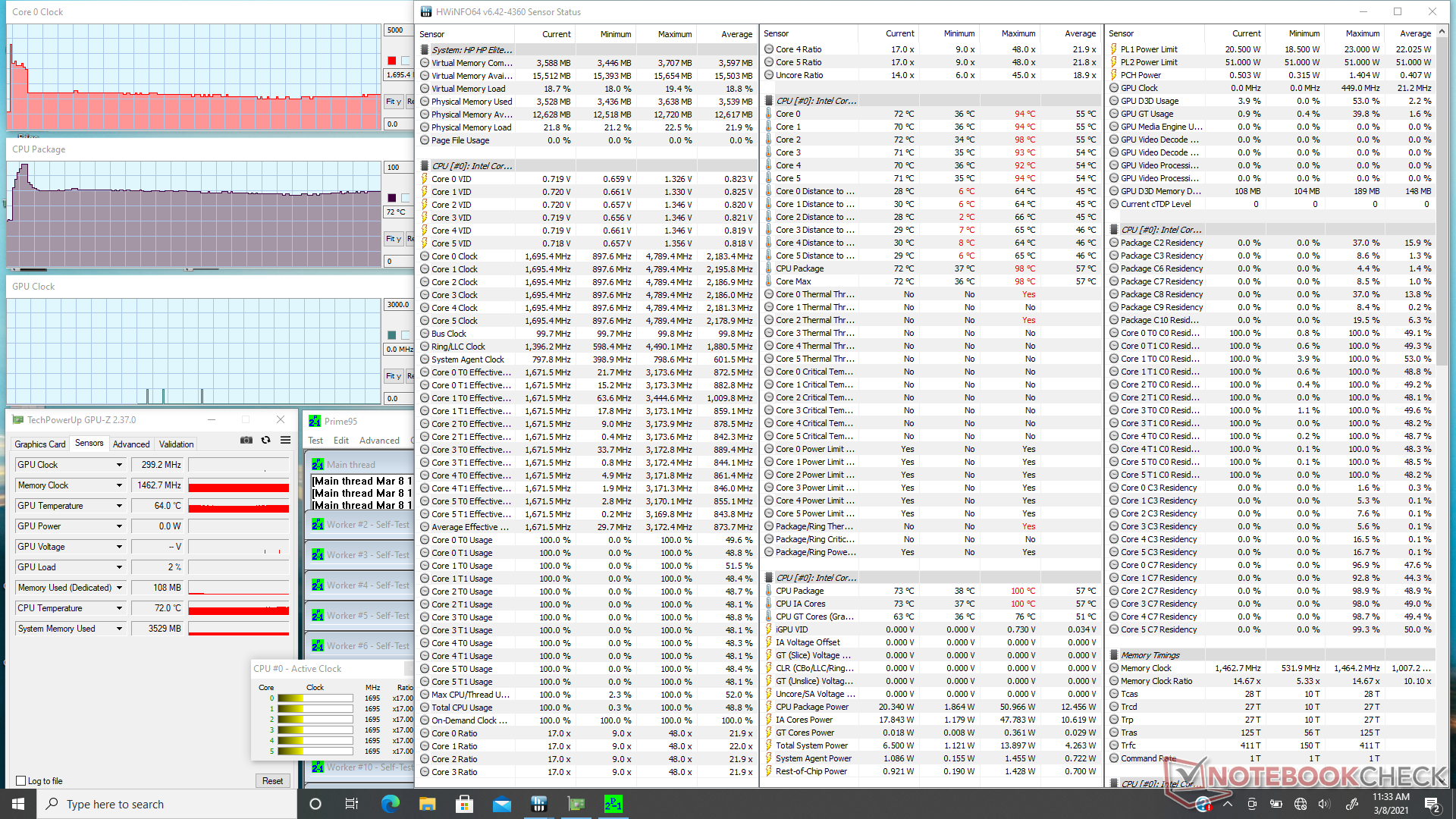The height and width of the screenshot is (819, 1456).
Task: Expand the GPU Temperature sensor dropdown
Action: coord(119,506)
